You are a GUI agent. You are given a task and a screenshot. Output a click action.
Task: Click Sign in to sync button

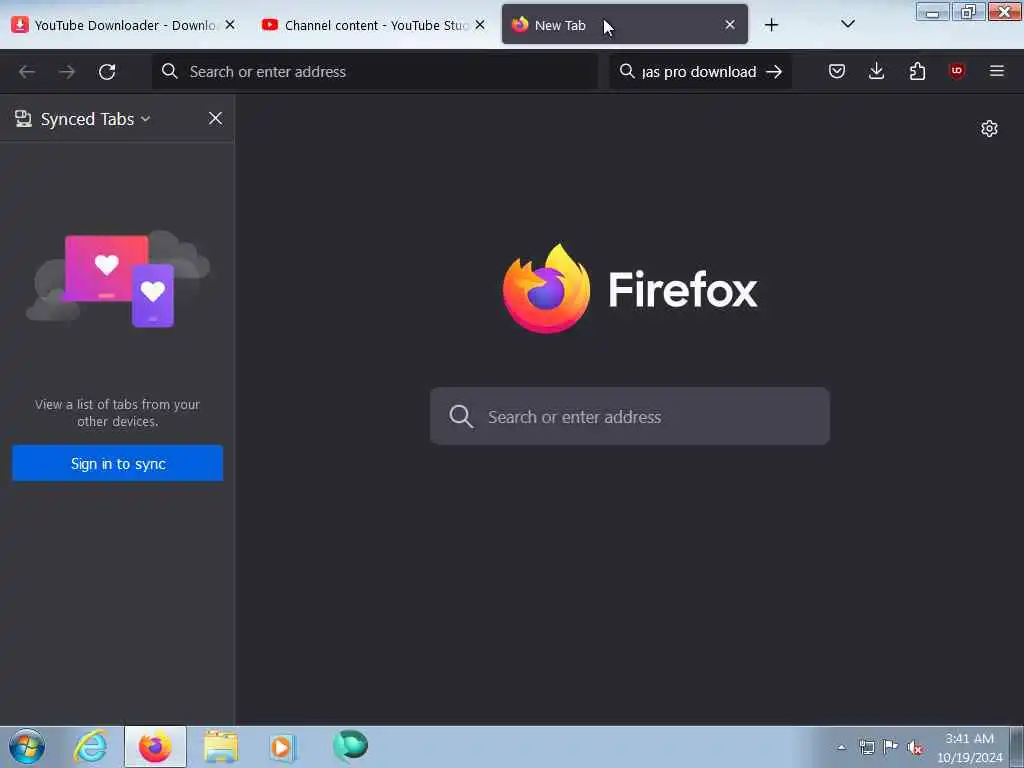coord(118,463)
